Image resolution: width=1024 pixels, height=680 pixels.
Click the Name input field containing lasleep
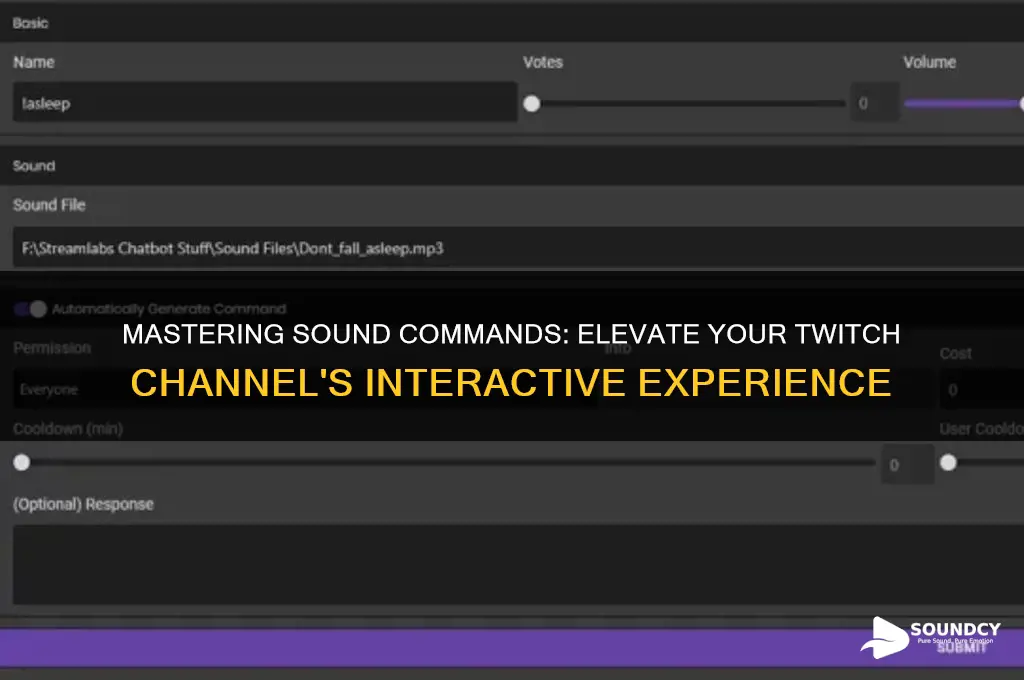pos(265,103)
